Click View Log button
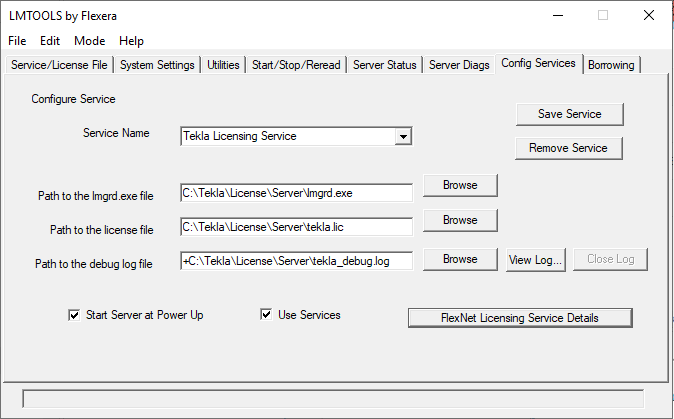 pos(537,259)
